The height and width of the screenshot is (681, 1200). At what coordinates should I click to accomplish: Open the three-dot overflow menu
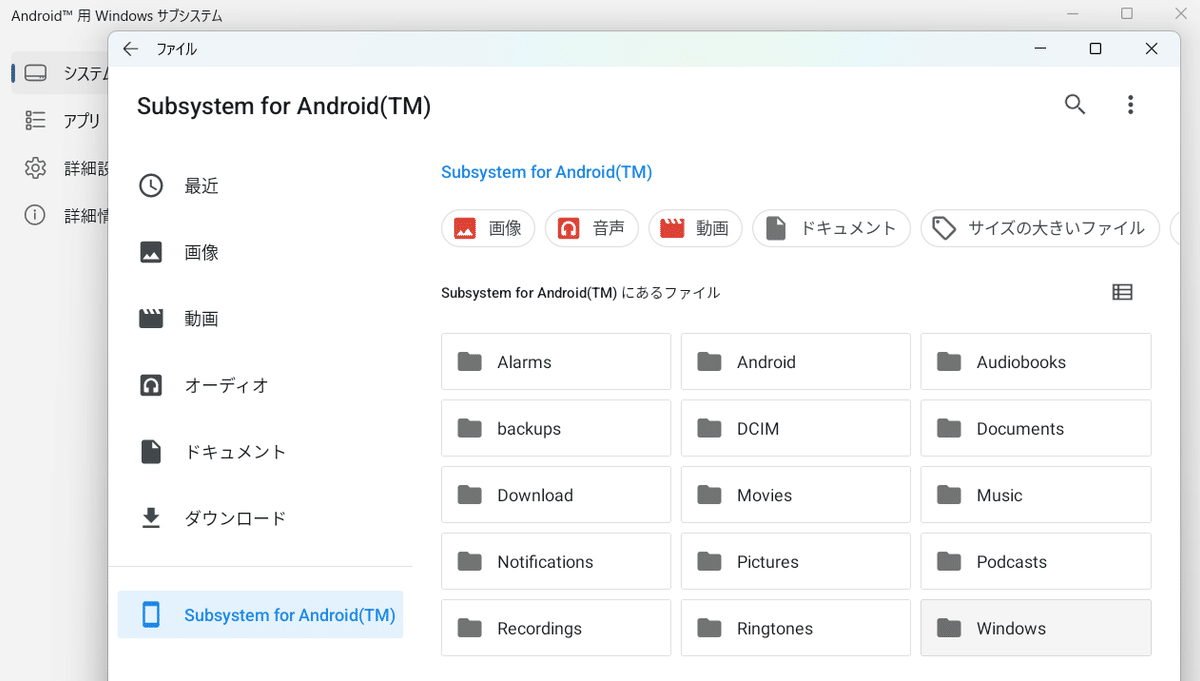[x=1130, y=104]
